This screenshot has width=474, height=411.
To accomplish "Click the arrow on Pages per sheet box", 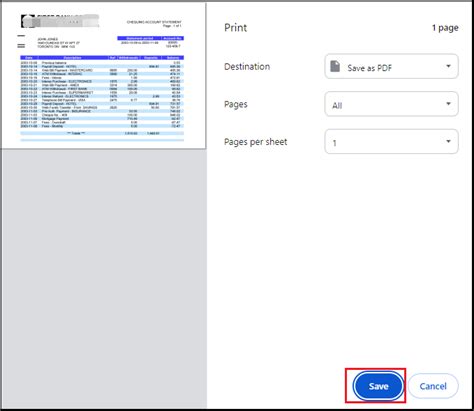I will (448, 141).
